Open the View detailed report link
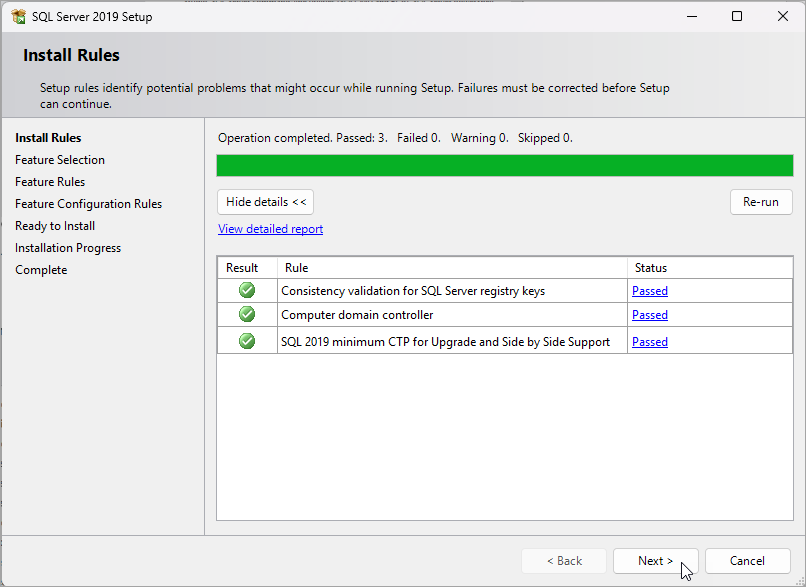This screenshot has height=587, width=806. pyautogui.click(x=270, y=229)
